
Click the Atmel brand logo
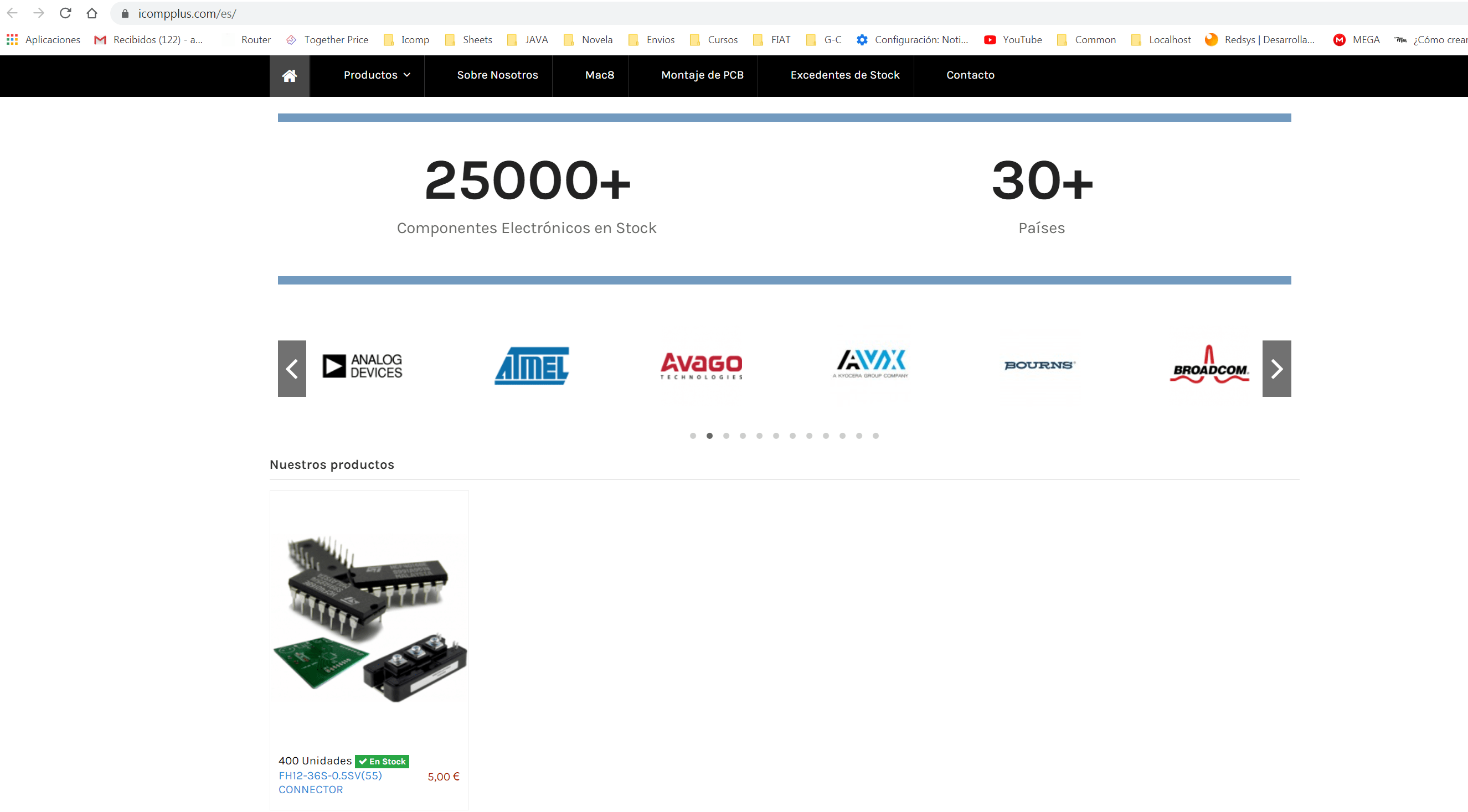coord(532,366)
